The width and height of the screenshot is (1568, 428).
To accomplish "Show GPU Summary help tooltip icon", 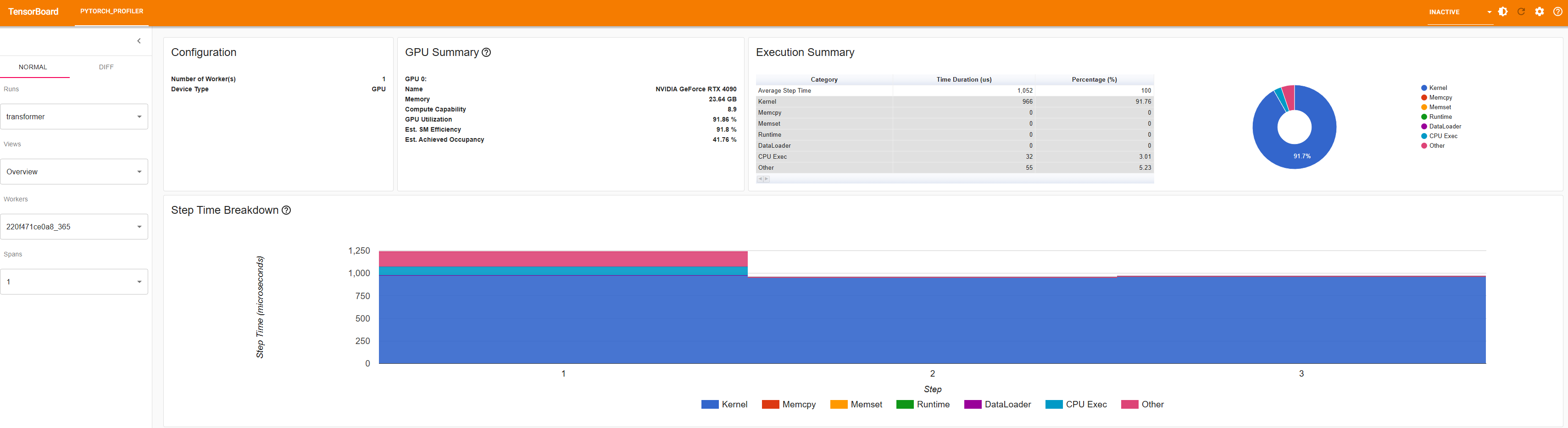I will click(486, 52).
